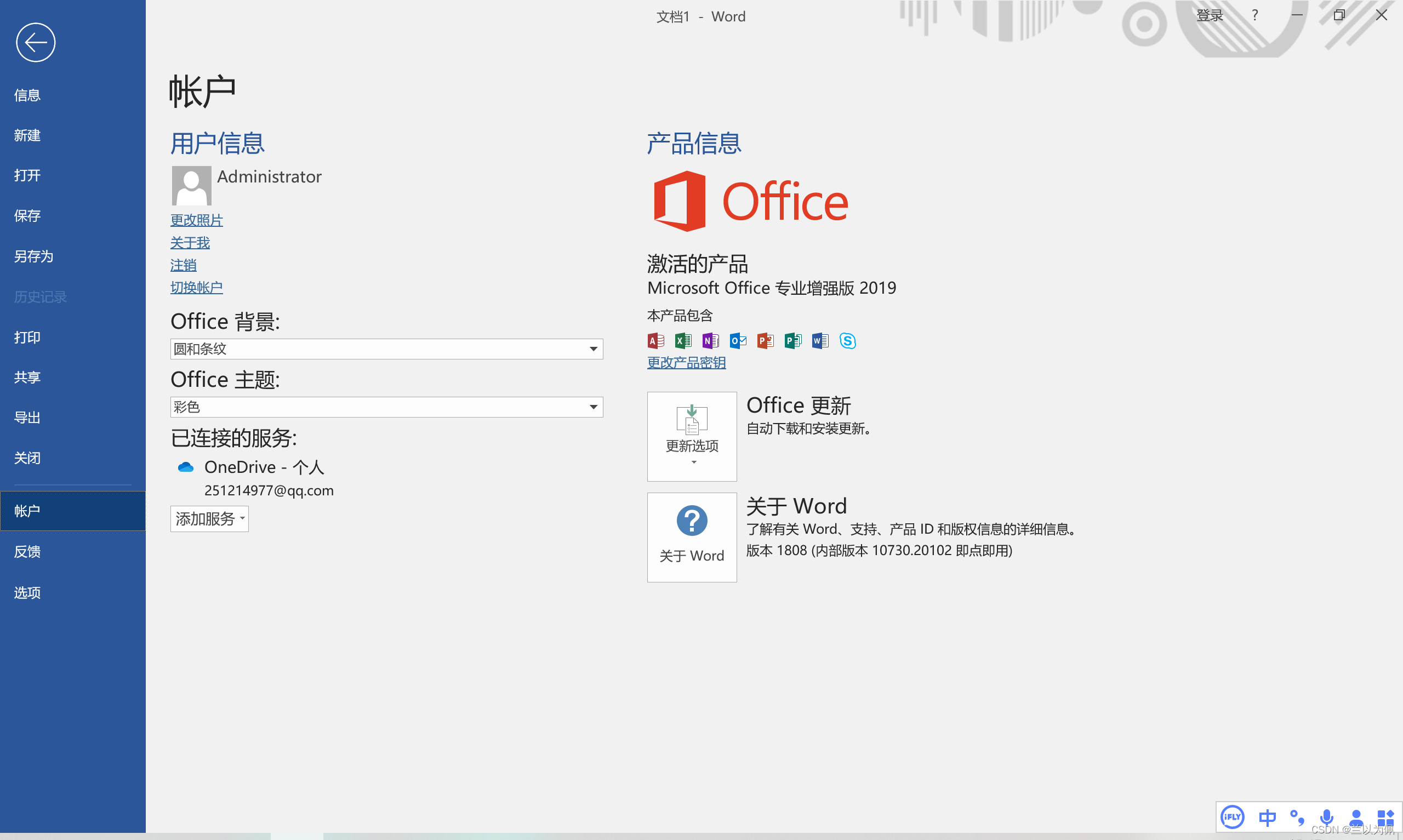
Task: Click the Excel app icon
Action: click(683, 341)
